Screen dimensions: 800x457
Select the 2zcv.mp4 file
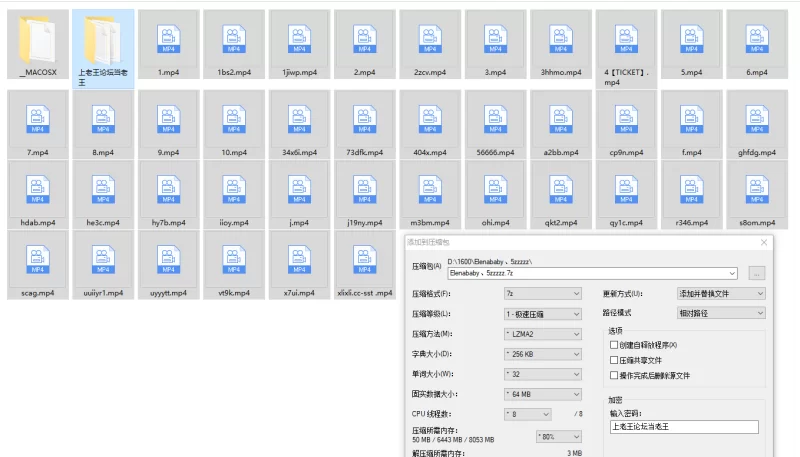[x=430, y=44]
